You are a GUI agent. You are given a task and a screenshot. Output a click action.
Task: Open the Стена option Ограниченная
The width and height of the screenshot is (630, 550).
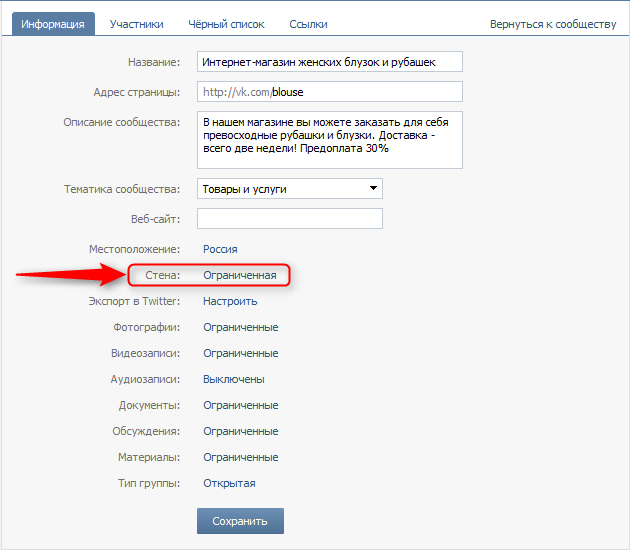[x=240, y=275]
